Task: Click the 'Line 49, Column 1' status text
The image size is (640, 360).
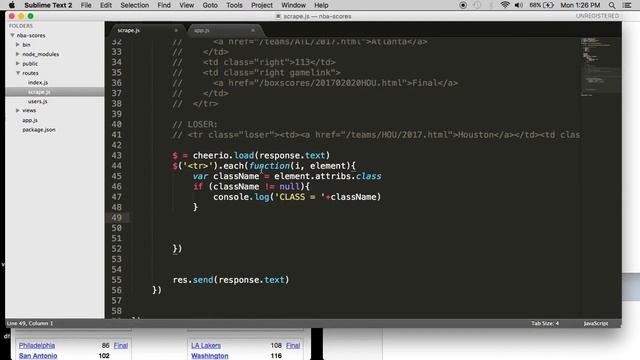Action: pos(30,323)
